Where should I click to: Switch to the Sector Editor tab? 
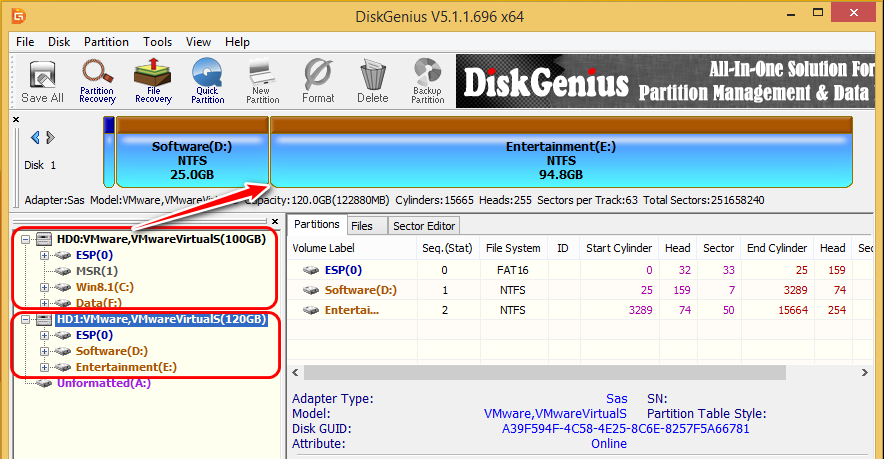(x=424, y=226)
